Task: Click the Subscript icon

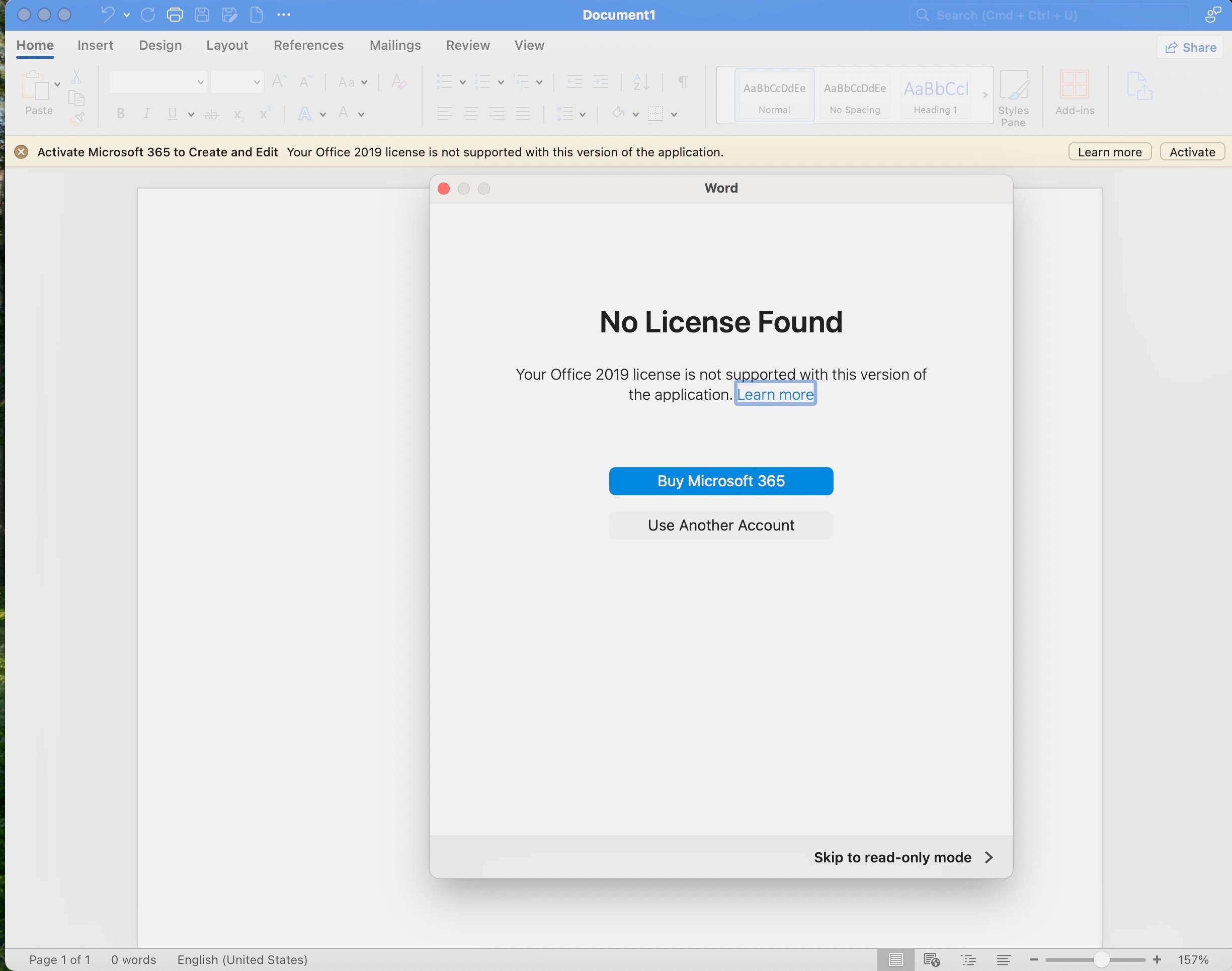Action: [x=239, y=114]
